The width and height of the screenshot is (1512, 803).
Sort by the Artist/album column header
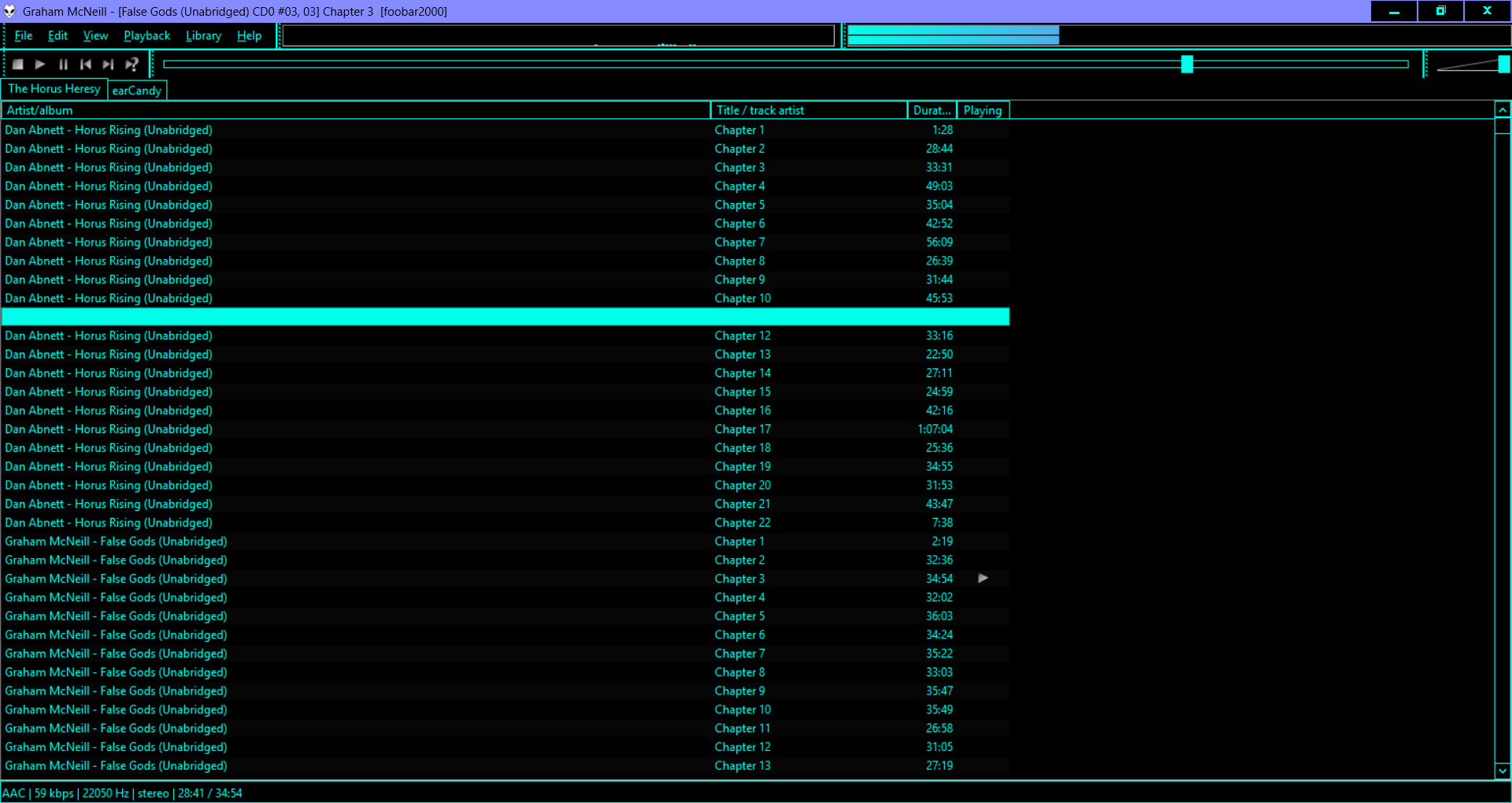pos(356,110)
